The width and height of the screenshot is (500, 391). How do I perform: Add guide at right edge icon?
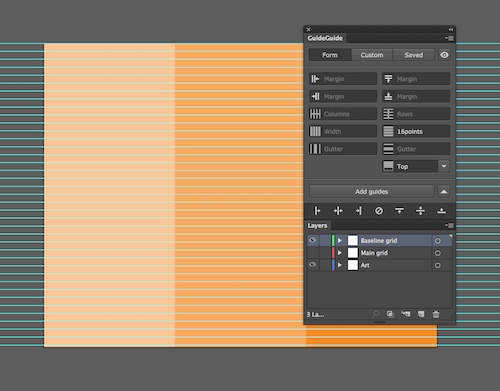pos(359,211)
